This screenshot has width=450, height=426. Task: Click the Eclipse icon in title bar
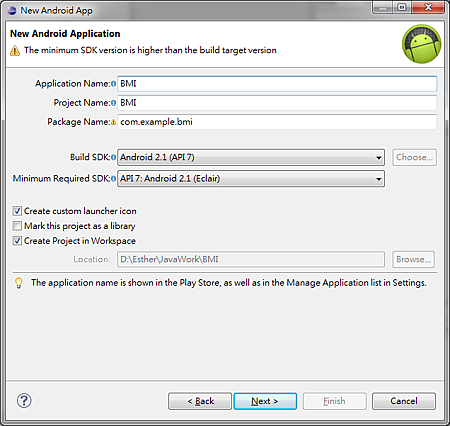[x=12, y=10]
